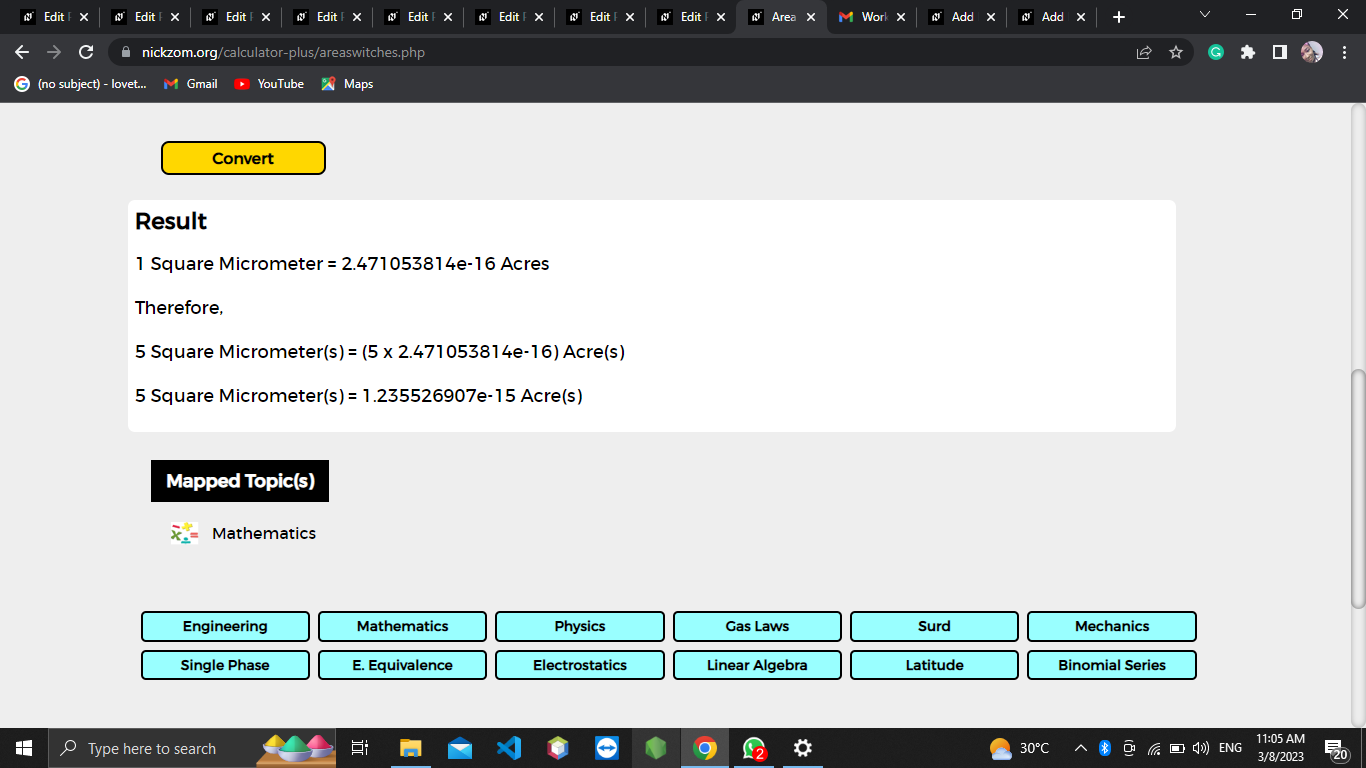Image resolution: width=1366 pixels, height=768 pixels.
Task: Open the (no subject) Google bookmark
Action: coord(80,84)
